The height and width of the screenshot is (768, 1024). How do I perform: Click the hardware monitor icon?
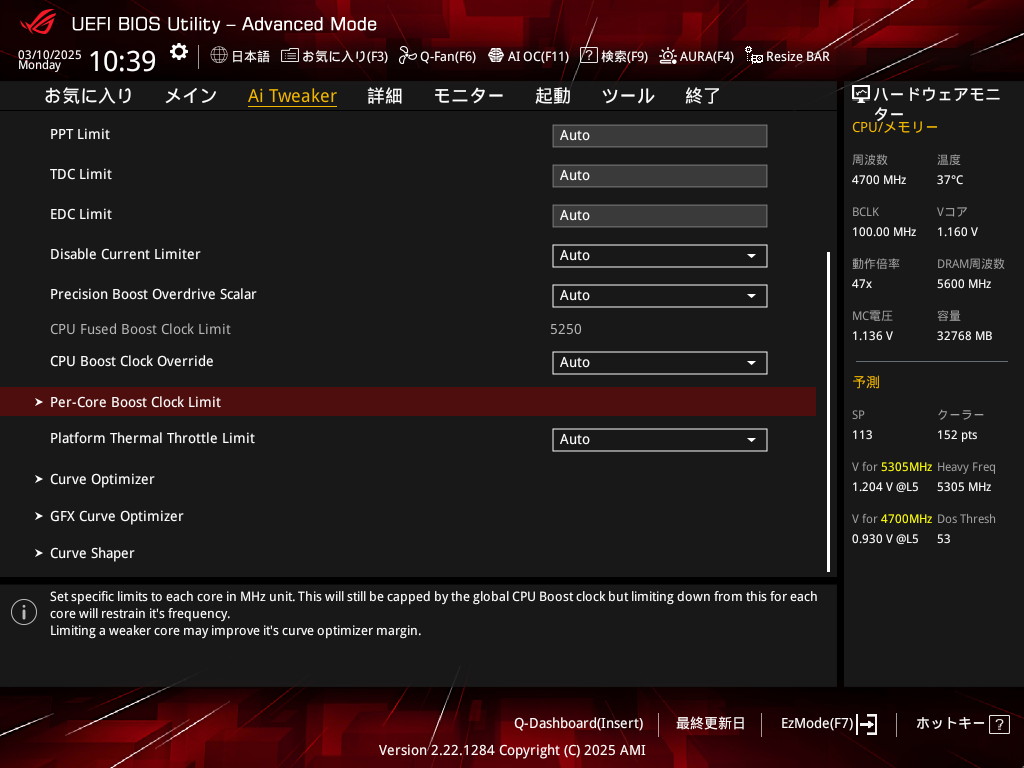861,95
